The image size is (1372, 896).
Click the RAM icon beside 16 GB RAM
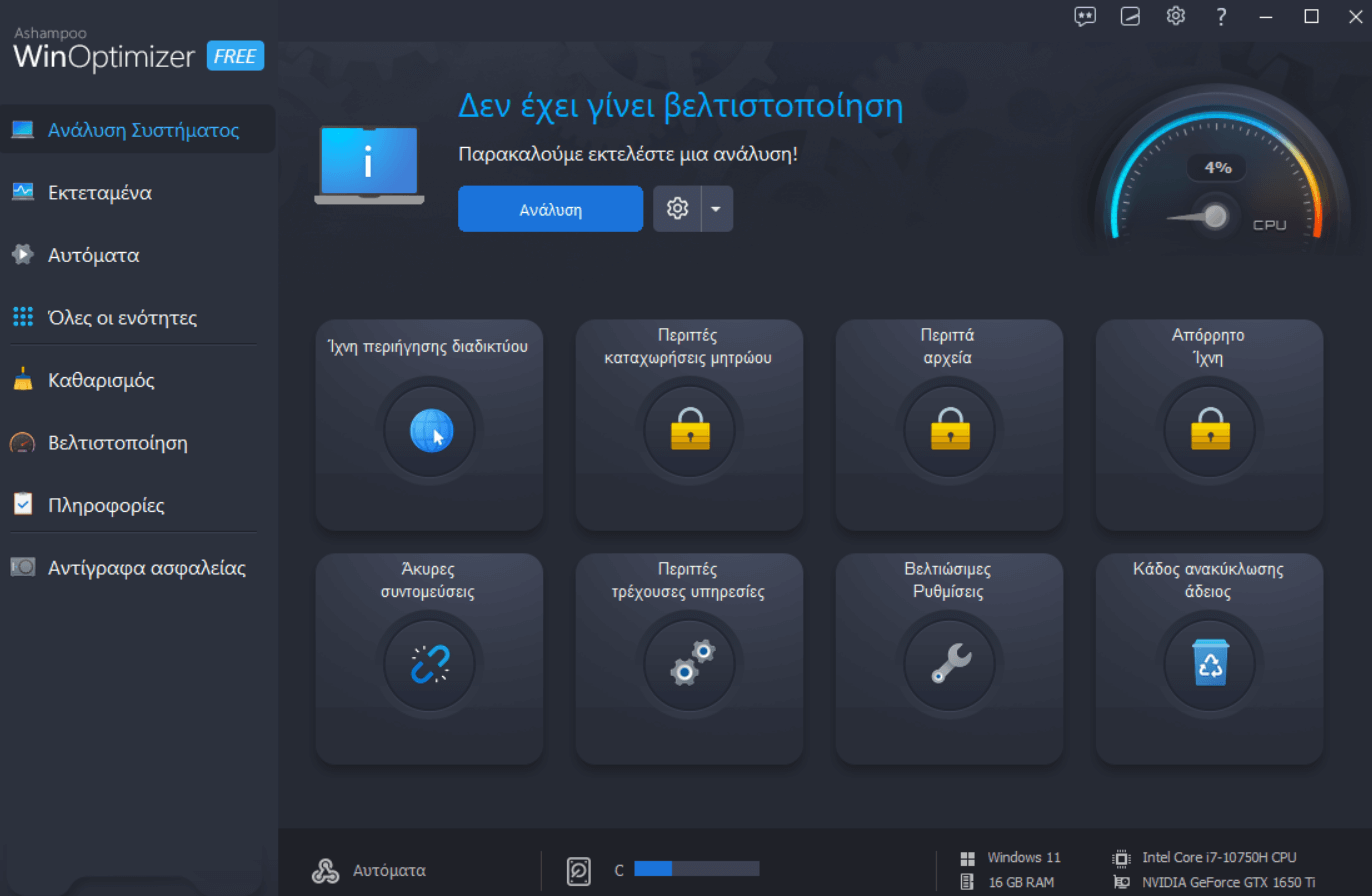coord(967,883)
